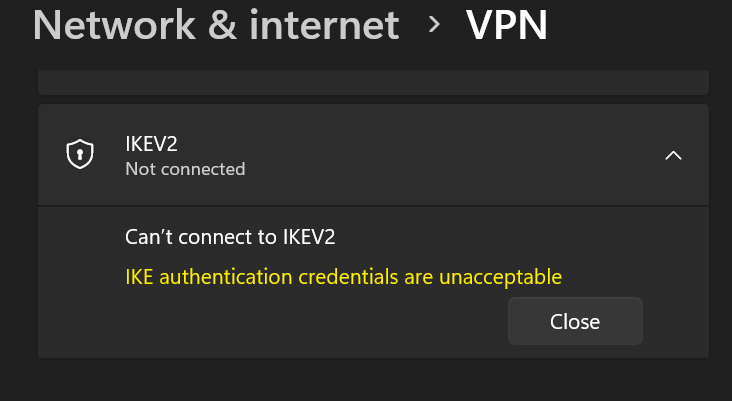Click the partially visible card above IKEV2
The width and height of the screenshot is (732, 401).
click(x=372, y=83)
